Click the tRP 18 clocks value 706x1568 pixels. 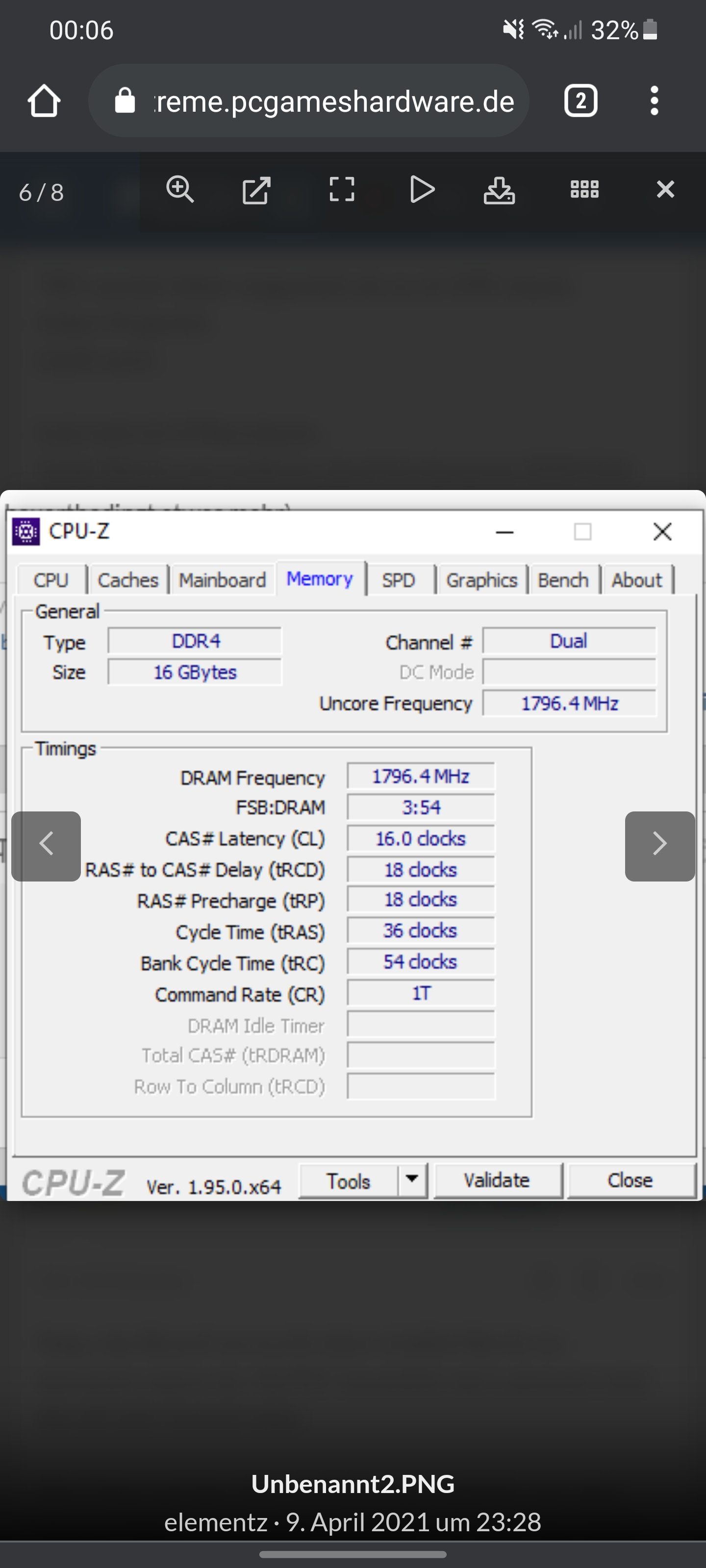coord(421,900)
